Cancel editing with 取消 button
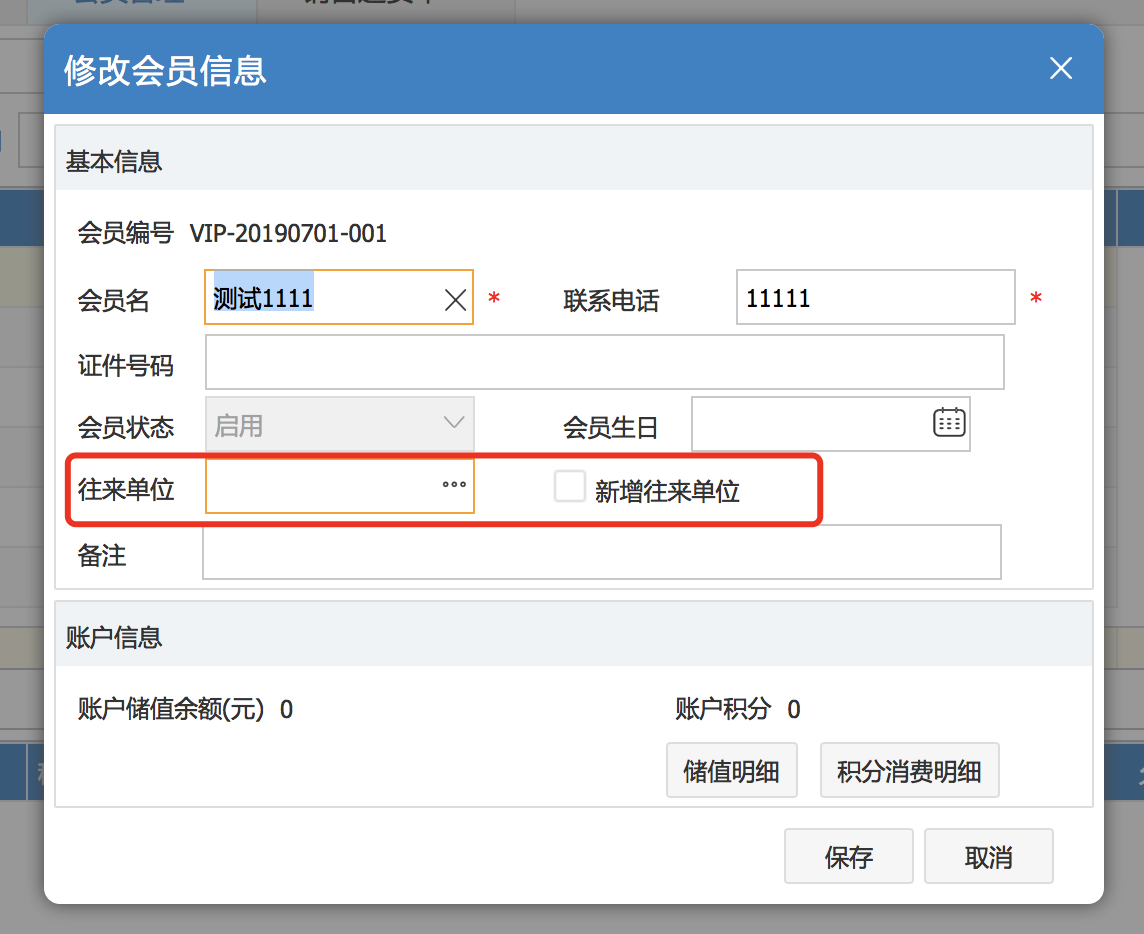The image size is (1144, 934). pyautogui.click(x=989, y=856)
